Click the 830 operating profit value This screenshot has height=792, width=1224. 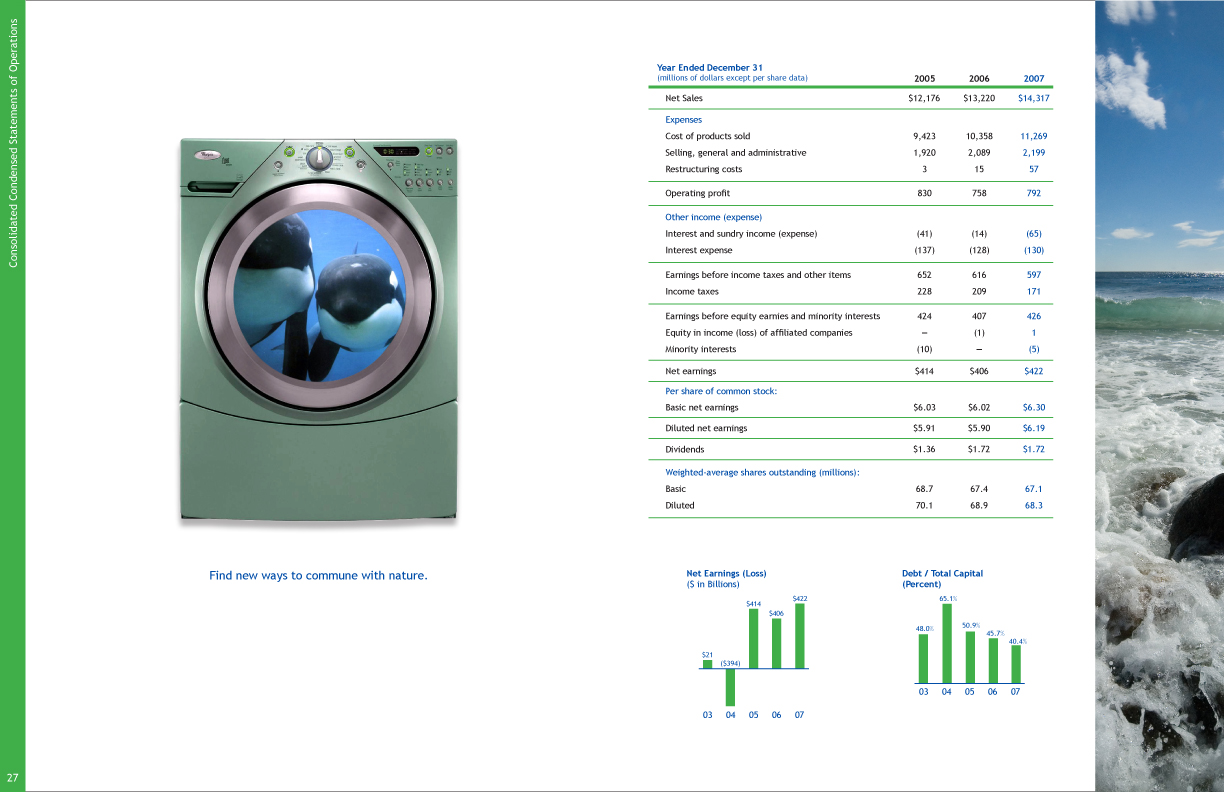coord(925,193)
